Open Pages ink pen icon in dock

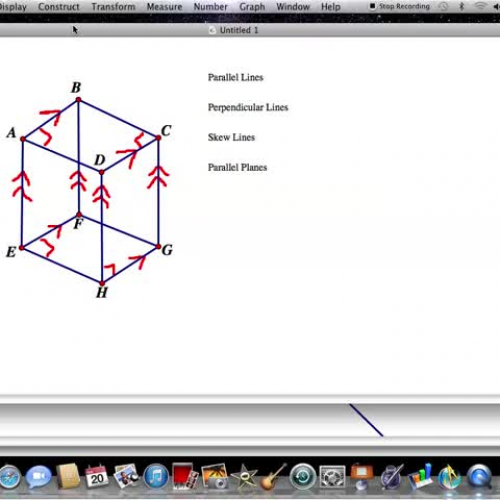391,477
